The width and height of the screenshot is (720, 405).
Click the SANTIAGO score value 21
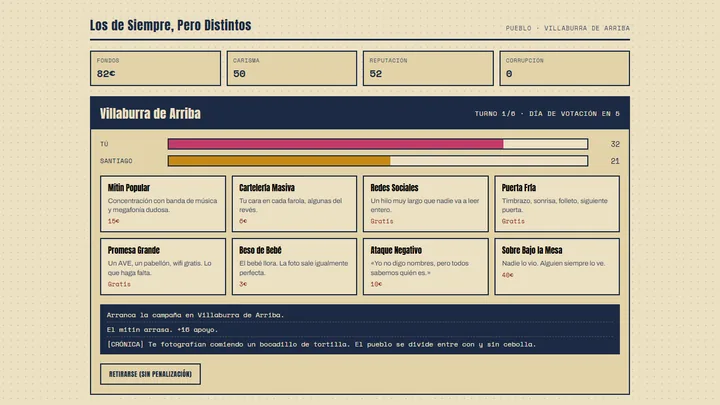[x=615, y=161]
